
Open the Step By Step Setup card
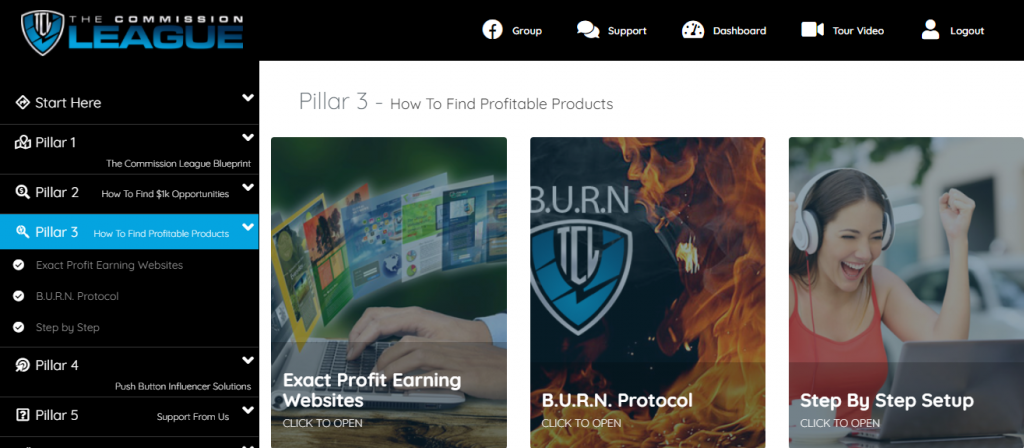click(x=906, y=293)
